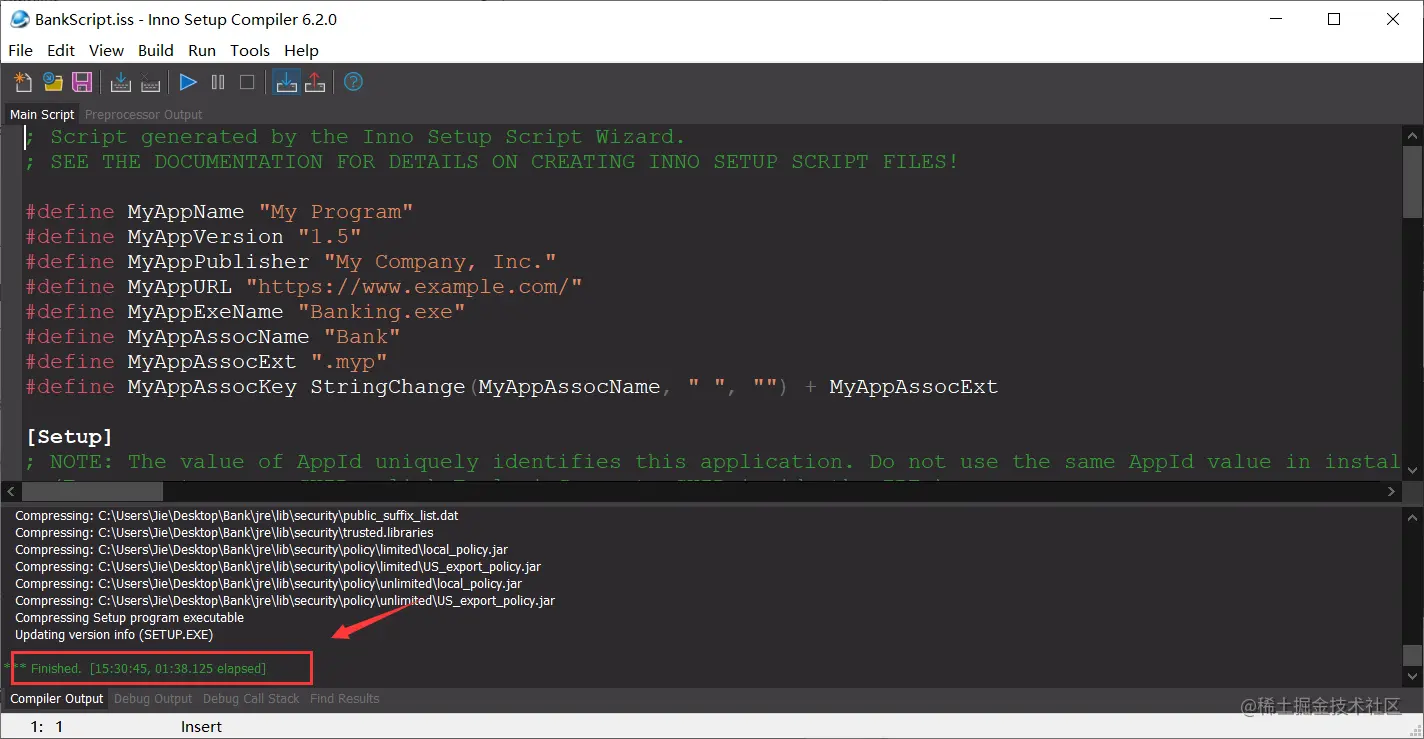This screenshot has height=739, width=1424.
Task: Select the Debug Output tab
Action: tap(153, 699)
